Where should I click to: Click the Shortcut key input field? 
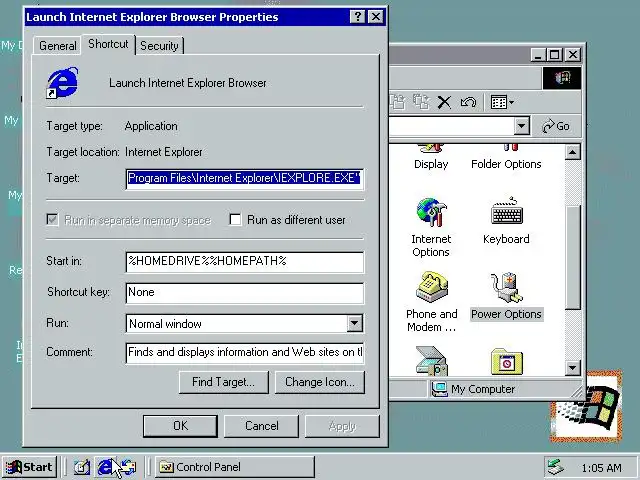click(244, 293)
